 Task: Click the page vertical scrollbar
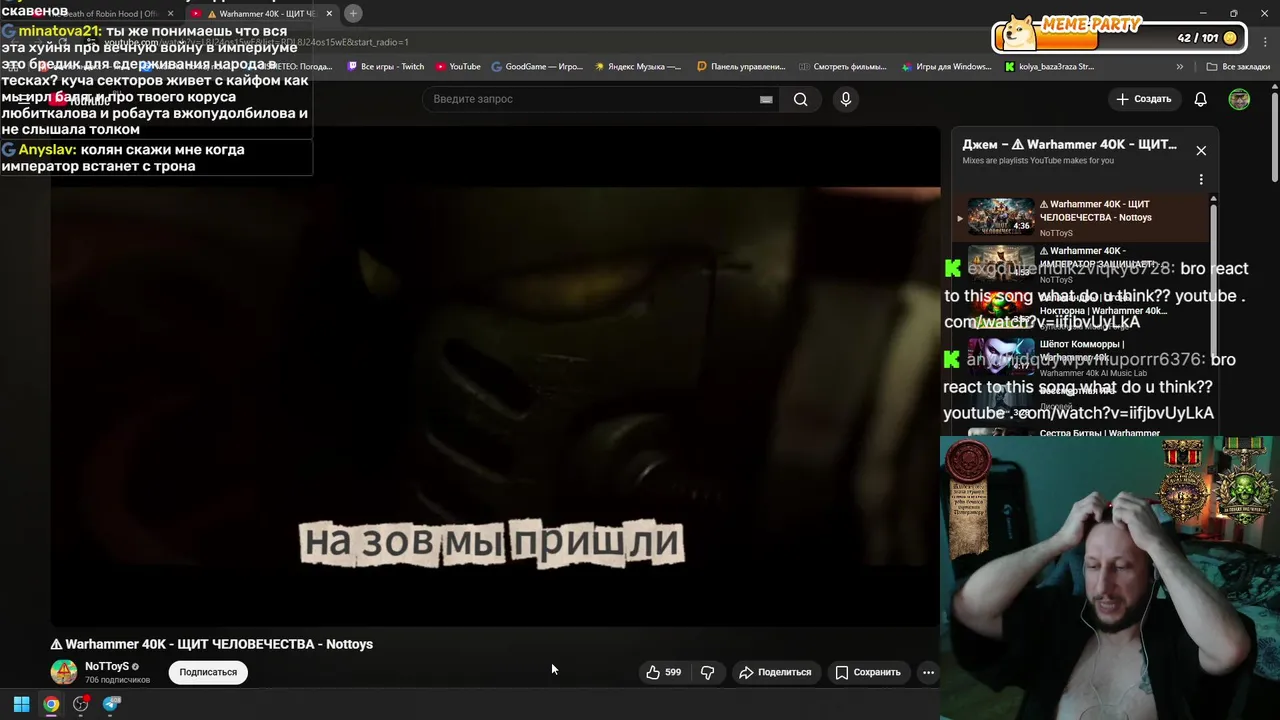click(x=1275, y=135)
